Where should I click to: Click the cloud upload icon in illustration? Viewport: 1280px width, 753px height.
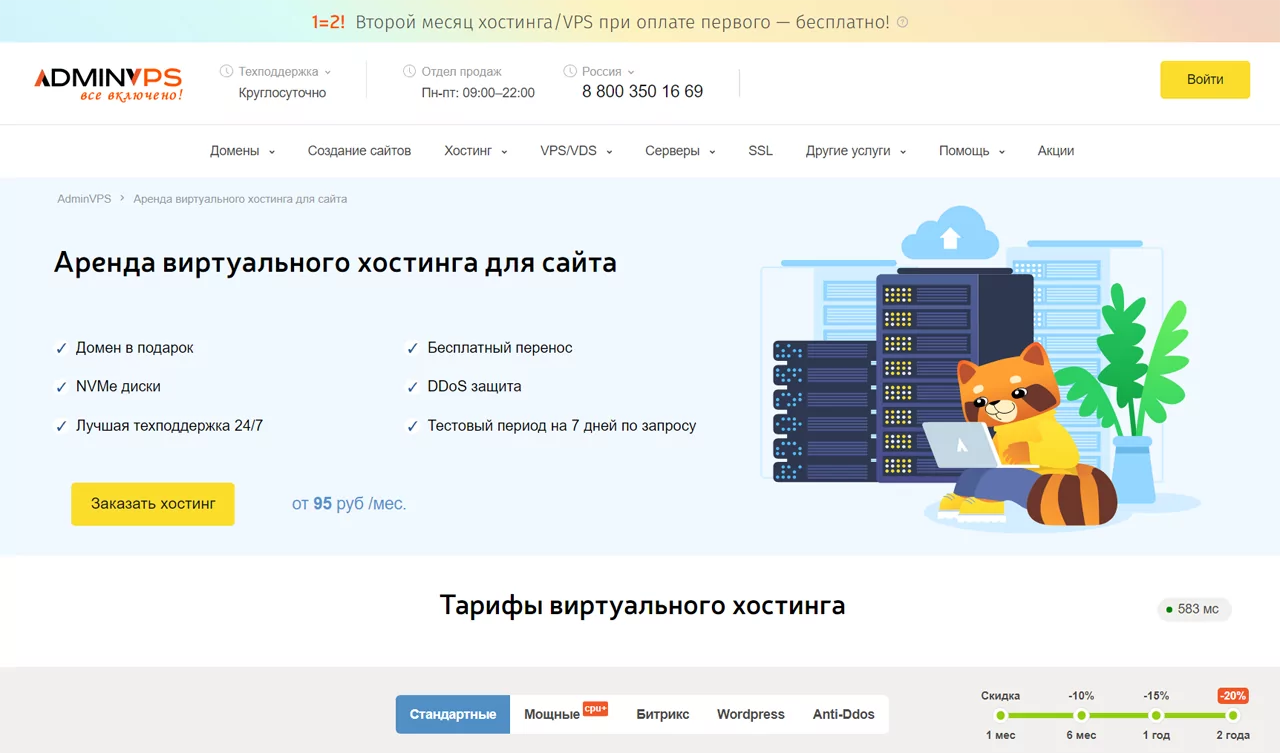(950, 235)
